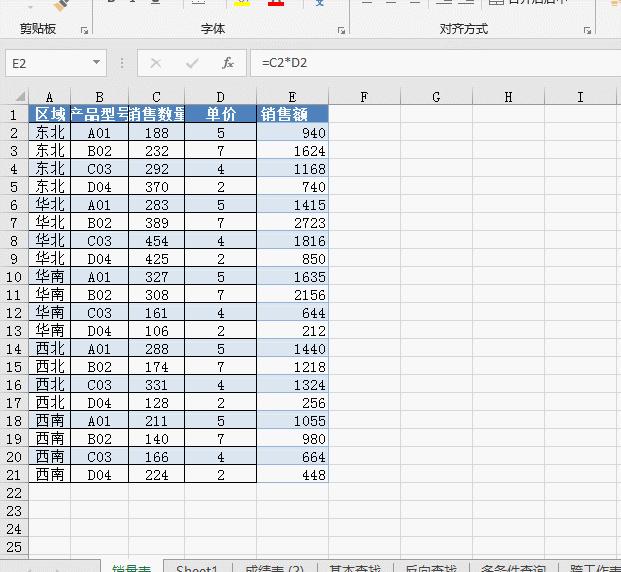The image size is (621, 572).
Task: Select cell with sales amount 980
Action: 292,439
